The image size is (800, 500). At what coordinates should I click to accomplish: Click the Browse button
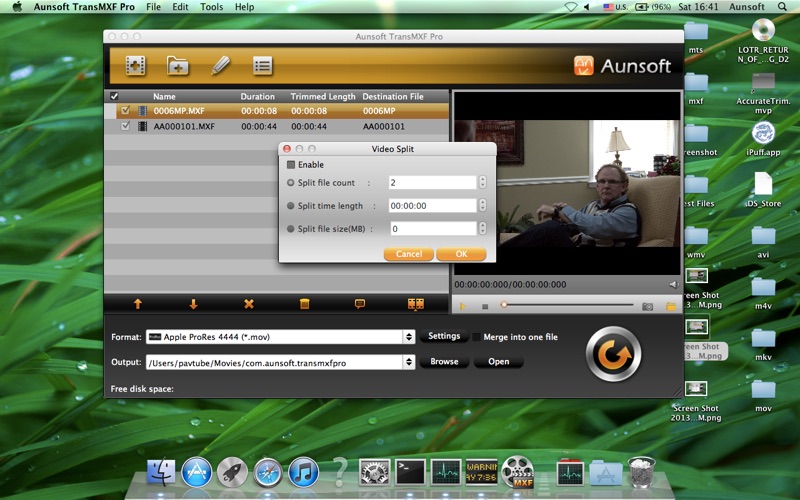pyautogui.click(x=444, y=362)
